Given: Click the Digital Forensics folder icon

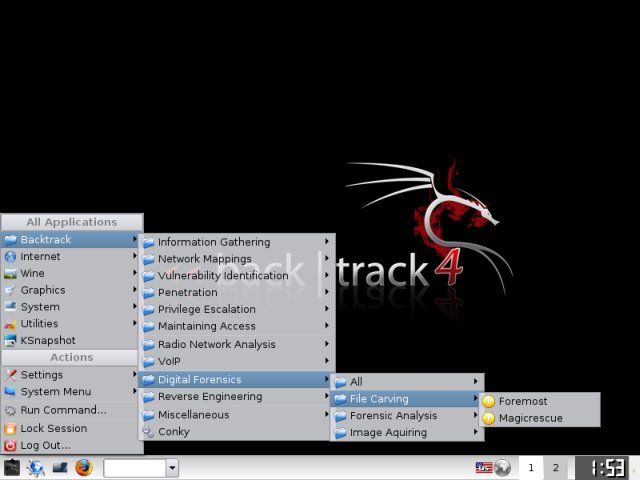Looking at the screenshot, I should pos(148,380).
